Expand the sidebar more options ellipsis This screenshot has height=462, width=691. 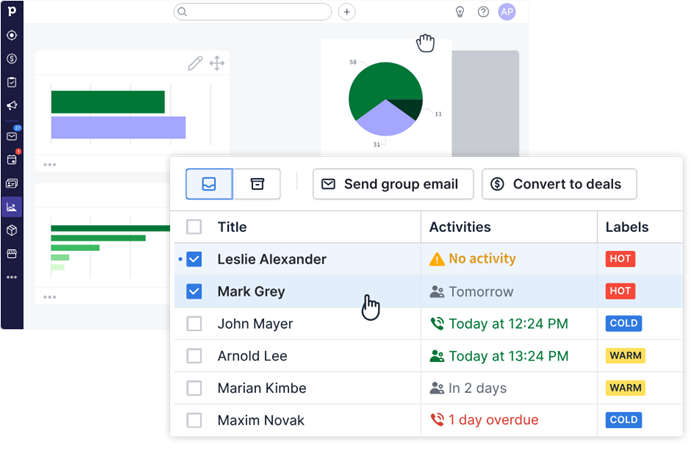(12, 277)
